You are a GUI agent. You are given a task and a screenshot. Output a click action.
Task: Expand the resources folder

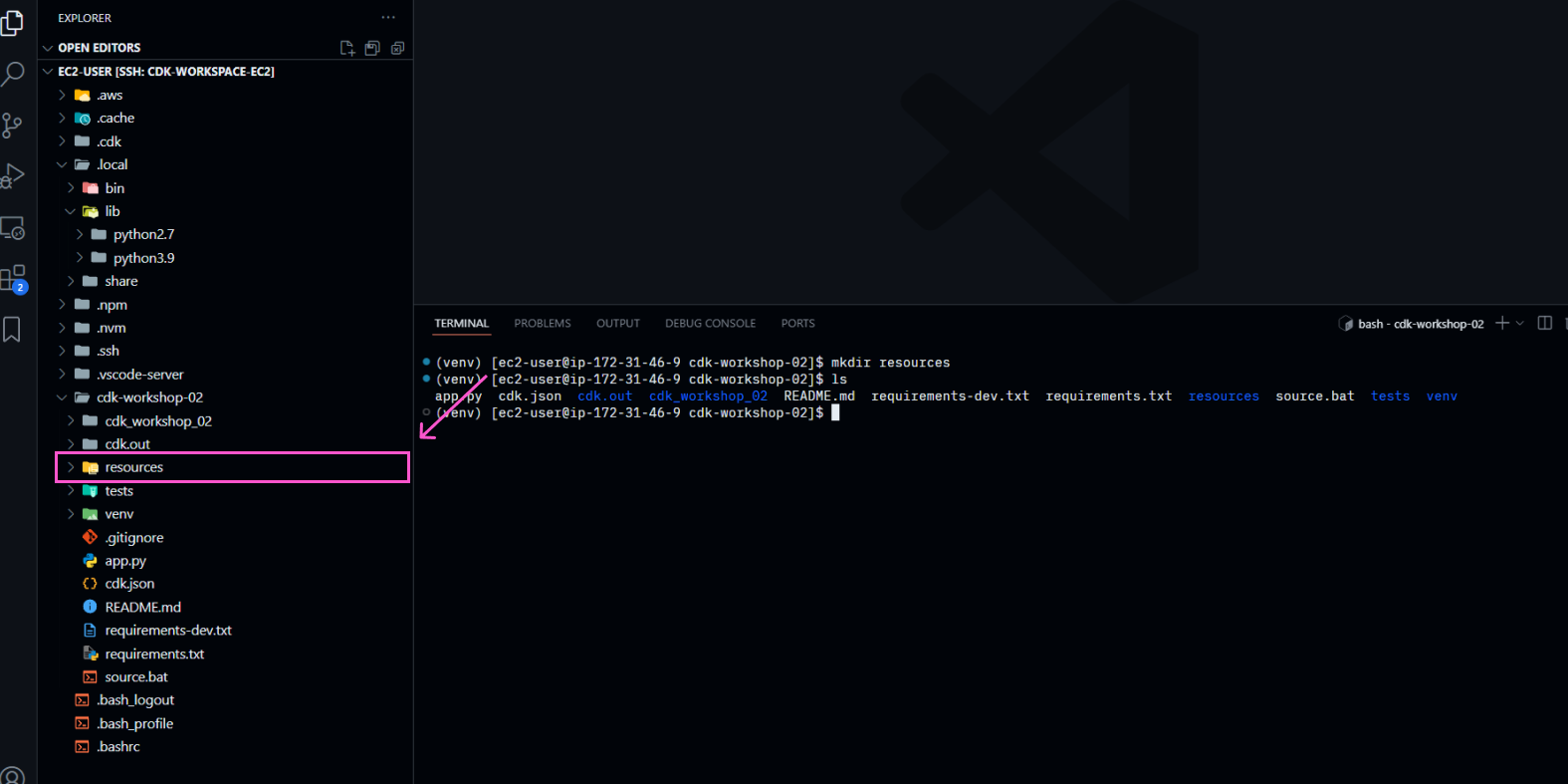(x=71, y=467)
